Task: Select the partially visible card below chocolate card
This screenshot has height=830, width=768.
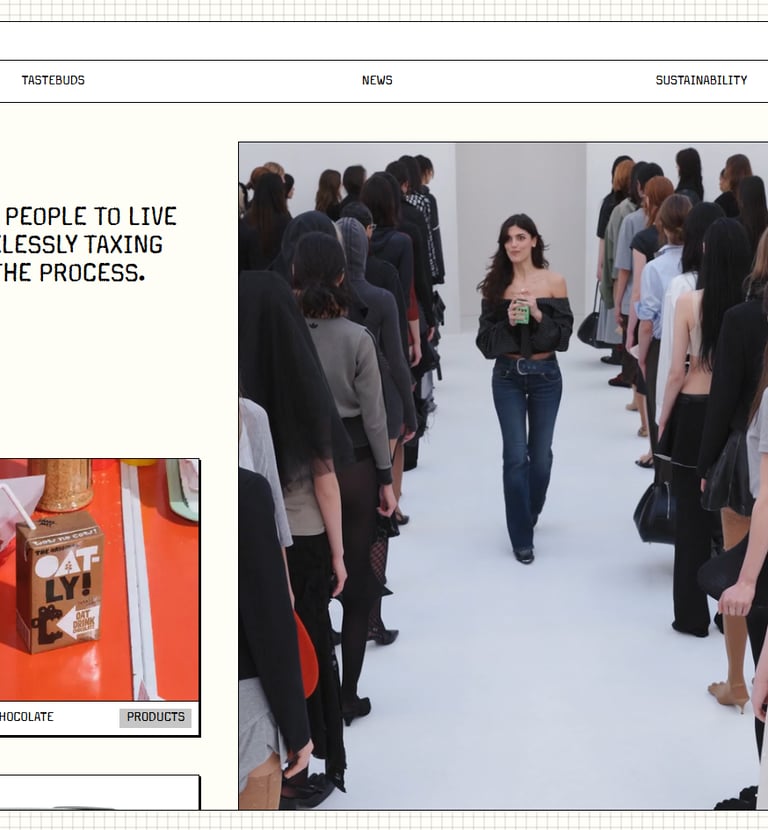Action: (100, 792)
